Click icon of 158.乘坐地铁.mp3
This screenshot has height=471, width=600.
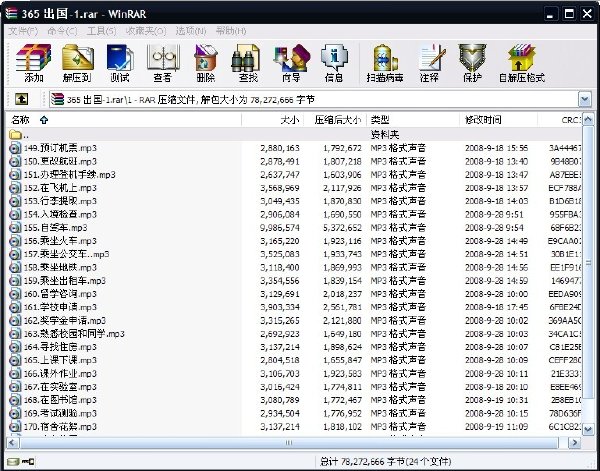[15, 267]
